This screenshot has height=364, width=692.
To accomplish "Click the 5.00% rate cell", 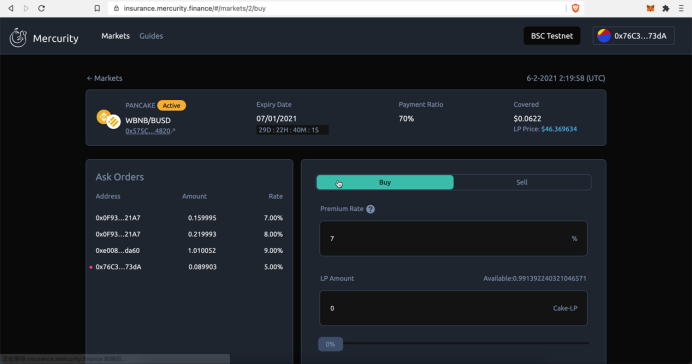I will click(273, 267).
